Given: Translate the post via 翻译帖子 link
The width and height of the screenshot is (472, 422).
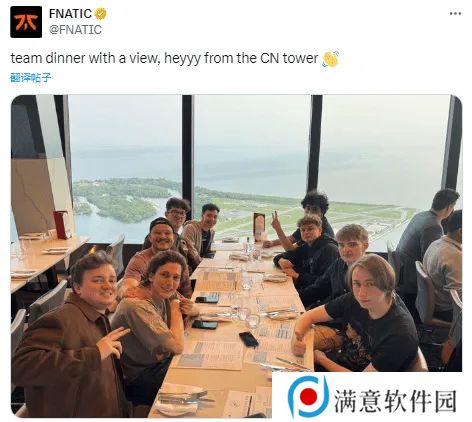Looking at the screenshot, I should 31,78.
